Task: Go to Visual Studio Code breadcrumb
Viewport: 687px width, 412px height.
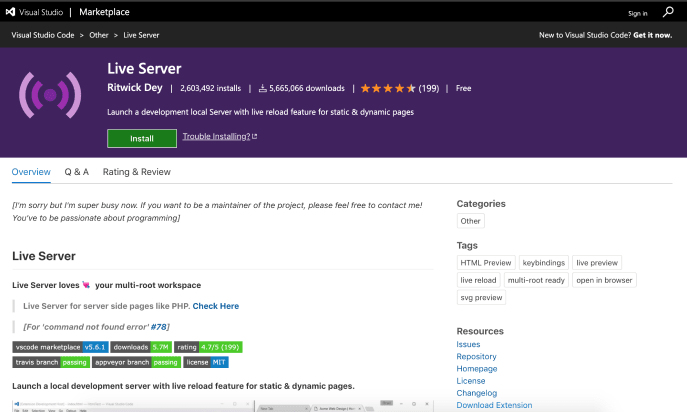Action: pyautogui.click(x=43, y=35)
